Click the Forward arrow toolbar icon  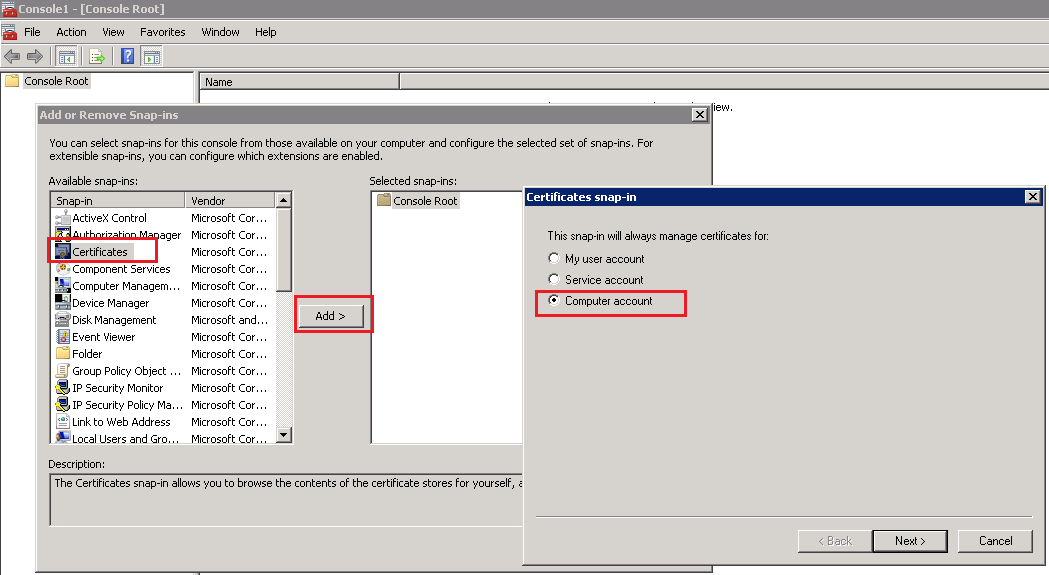pyautogui.click(x=35, y=56)
